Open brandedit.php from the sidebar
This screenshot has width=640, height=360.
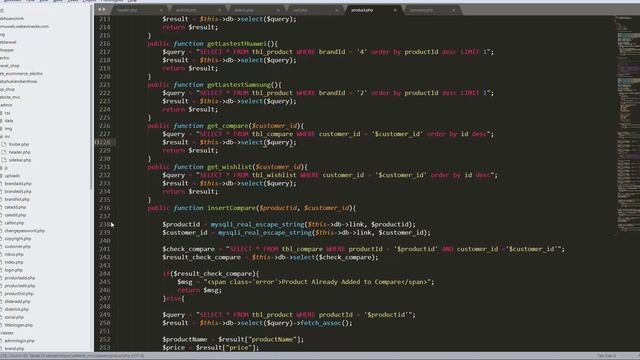[18, 191]
